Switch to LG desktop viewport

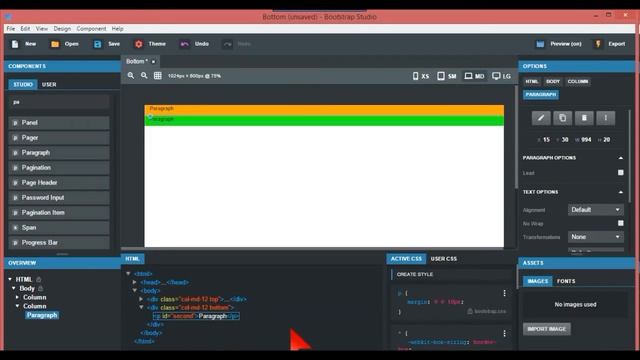coord(501,76)
